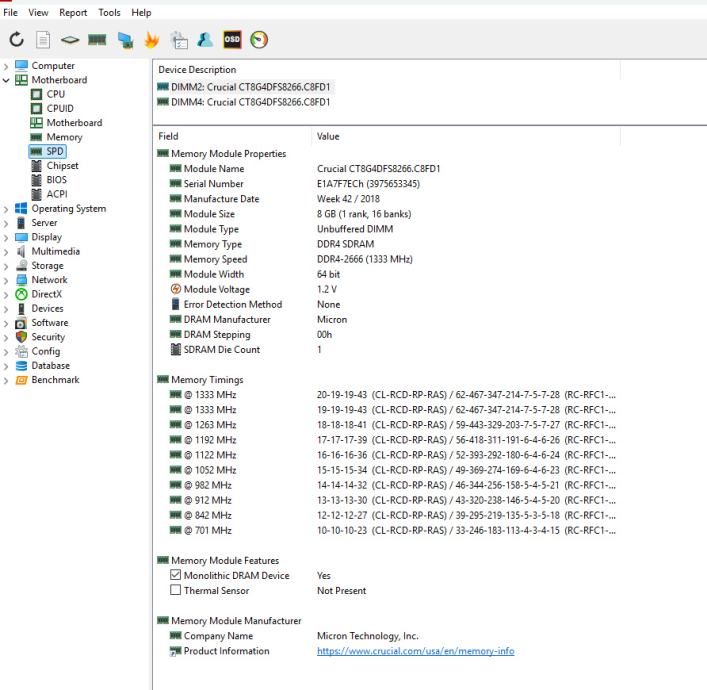
Task: Expand the Benchmark tree node
Action: (x=9, y=380)
